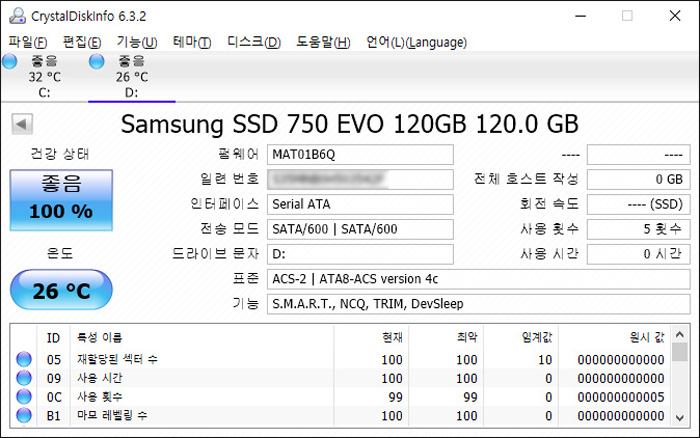Click the drive letter field D:
This screenshot has height=438, width=700.
[360, 254]
